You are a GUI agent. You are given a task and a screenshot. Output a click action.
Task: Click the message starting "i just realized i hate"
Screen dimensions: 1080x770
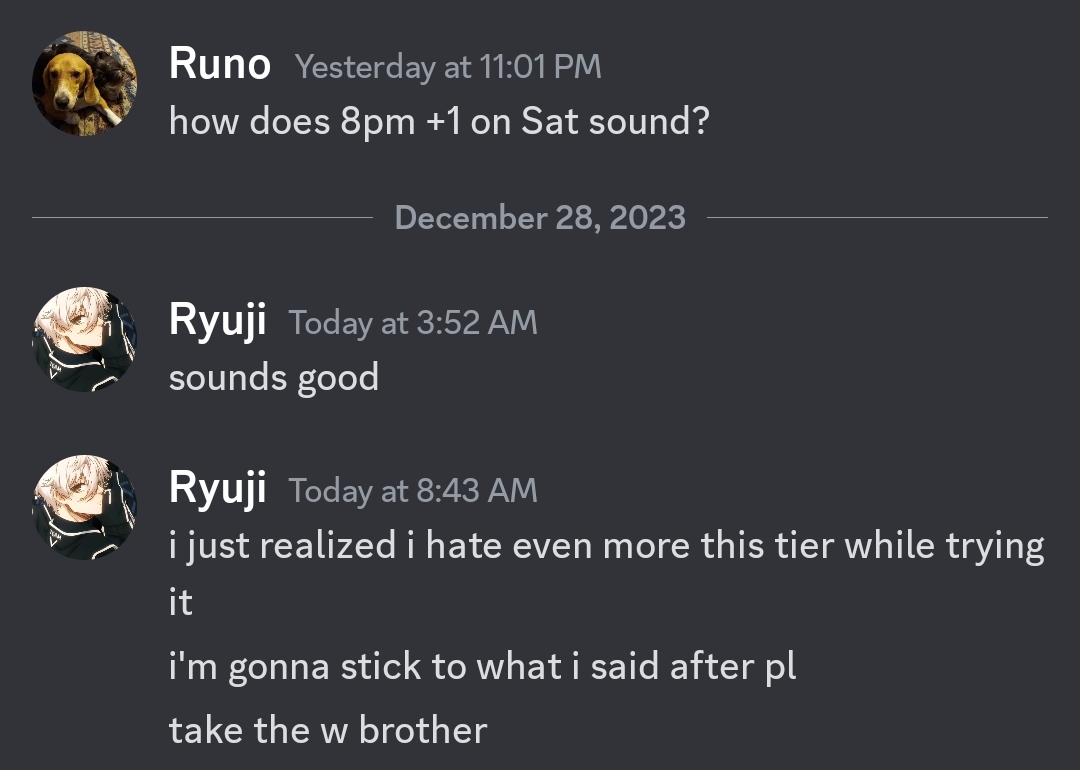pos(606,546)
